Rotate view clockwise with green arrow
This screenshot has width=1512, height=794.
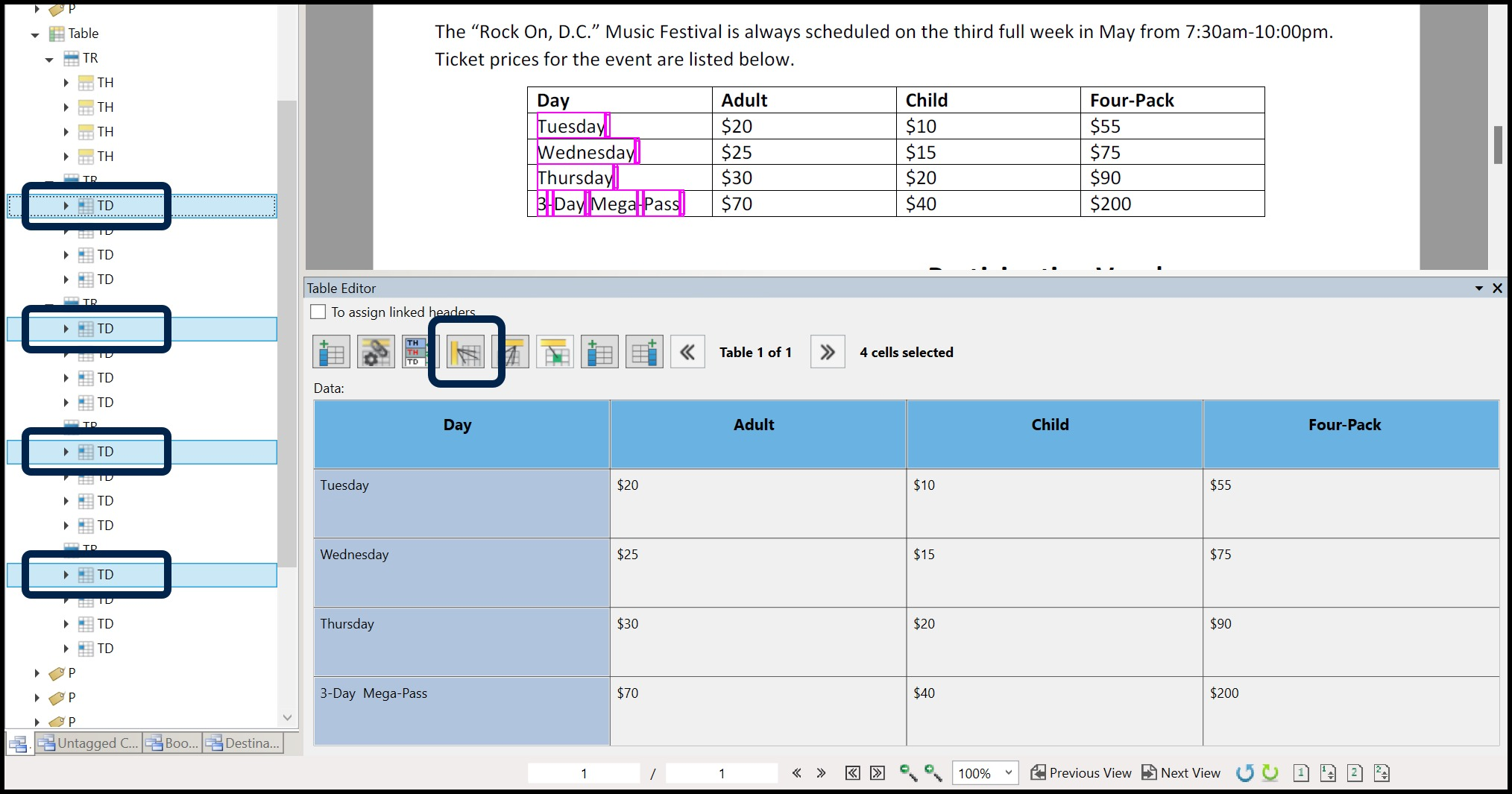point(1270,773)
